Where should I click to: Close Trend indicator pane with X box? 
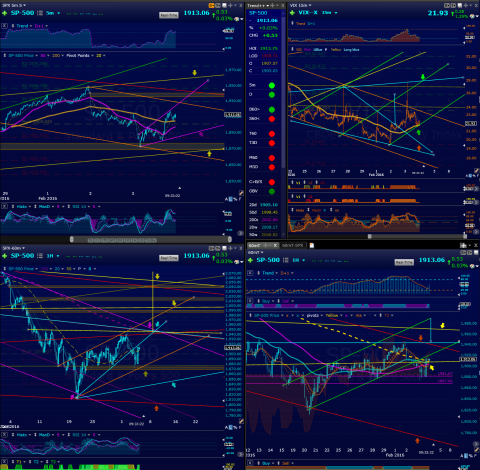5,26
